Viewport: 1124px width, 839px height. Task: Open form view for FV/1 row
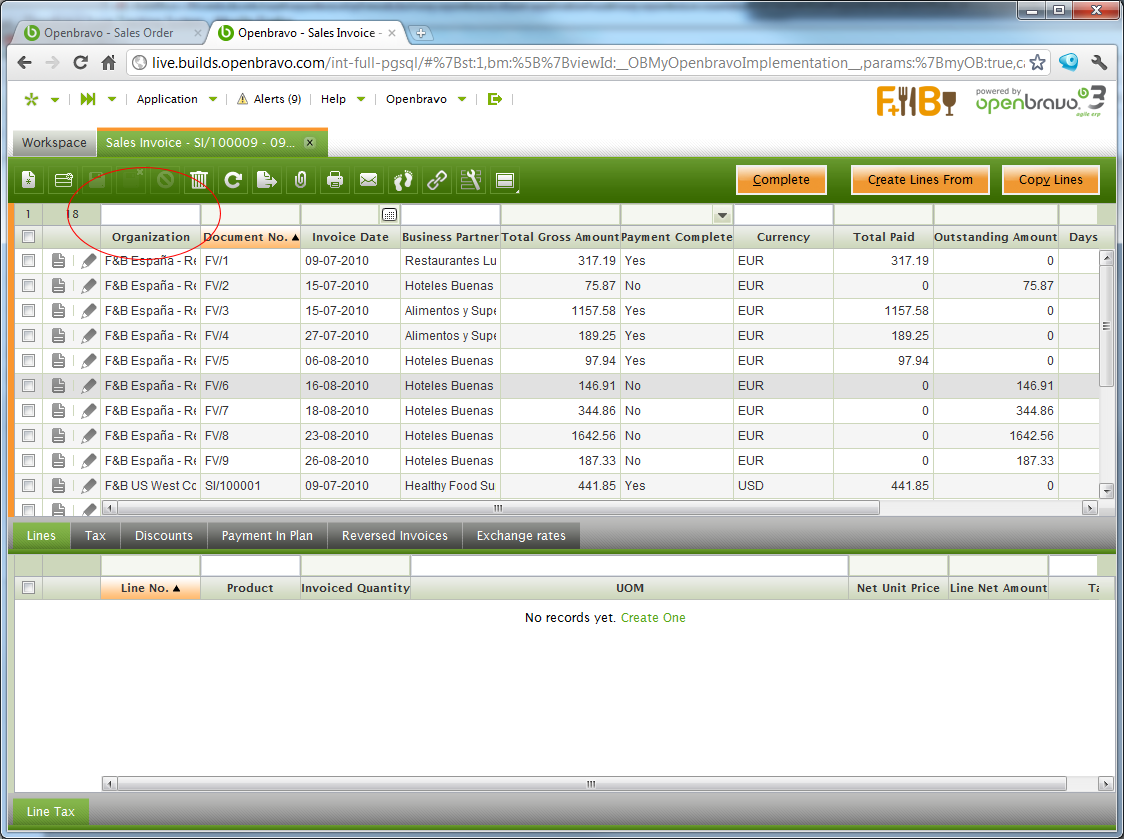tap(58, 261)
